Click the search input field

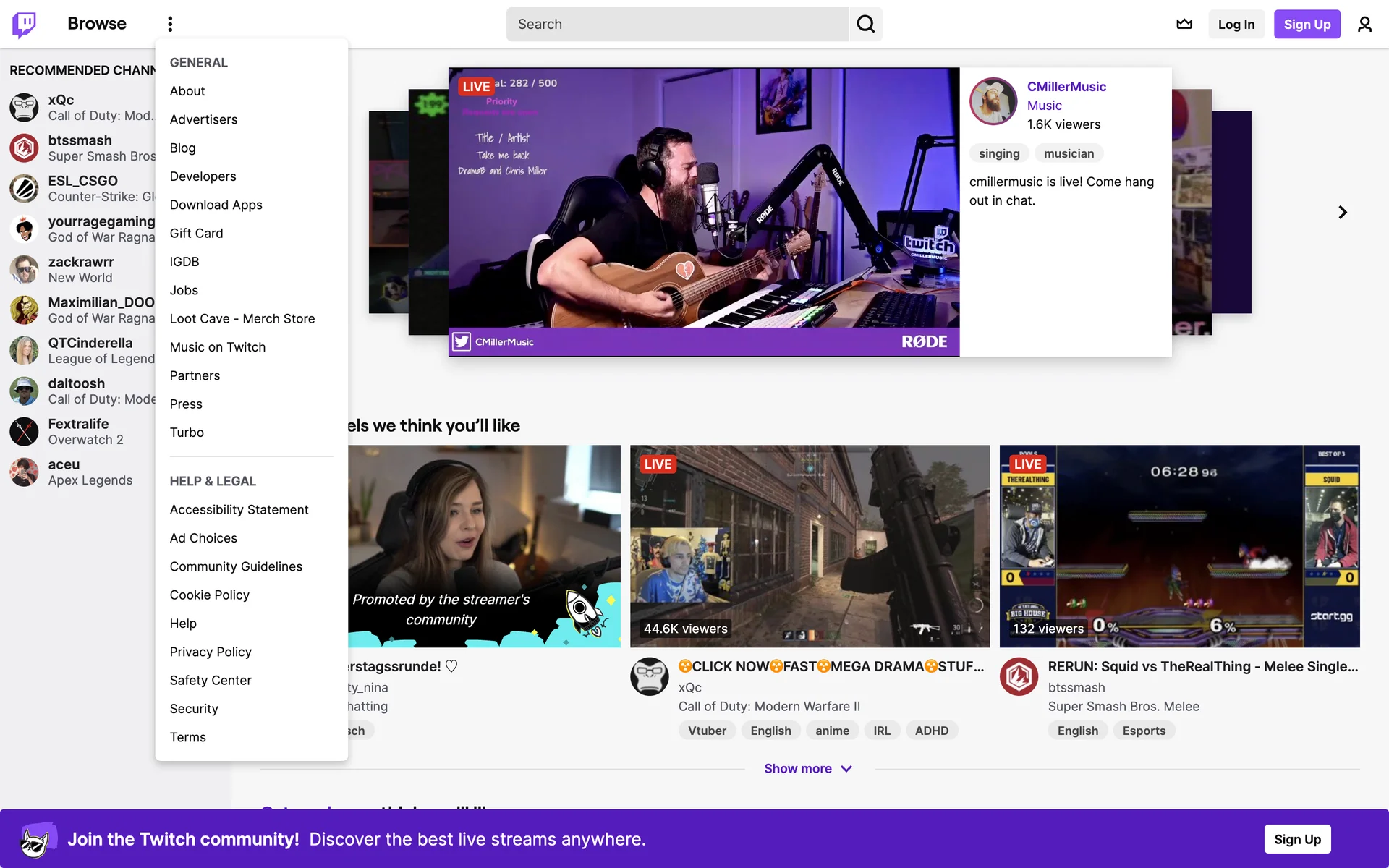click(676, 24)
